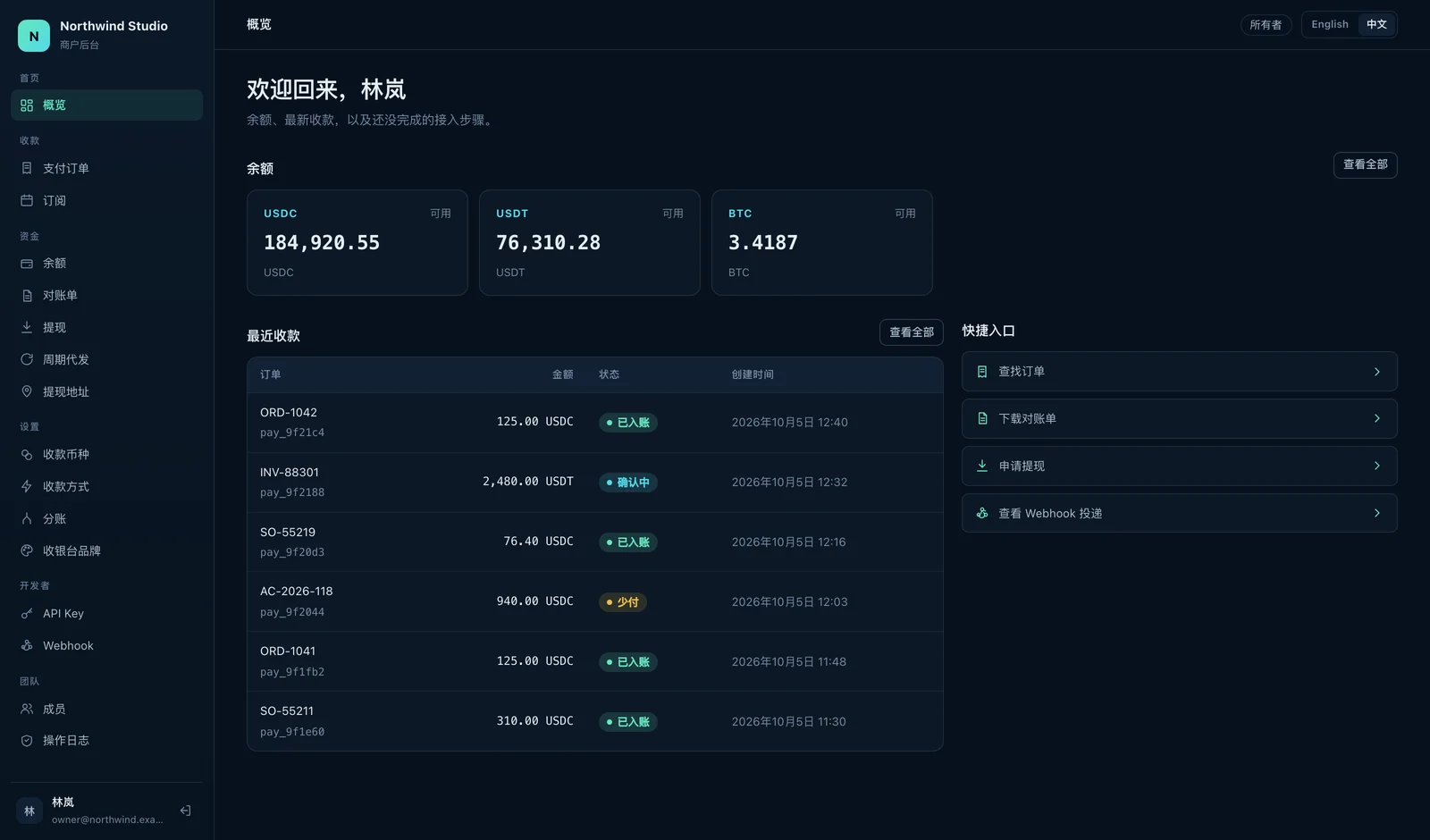1430x840 pixels.
Task: Open the 下载对账单 quick link label
Action: (x=1027, y=419)
